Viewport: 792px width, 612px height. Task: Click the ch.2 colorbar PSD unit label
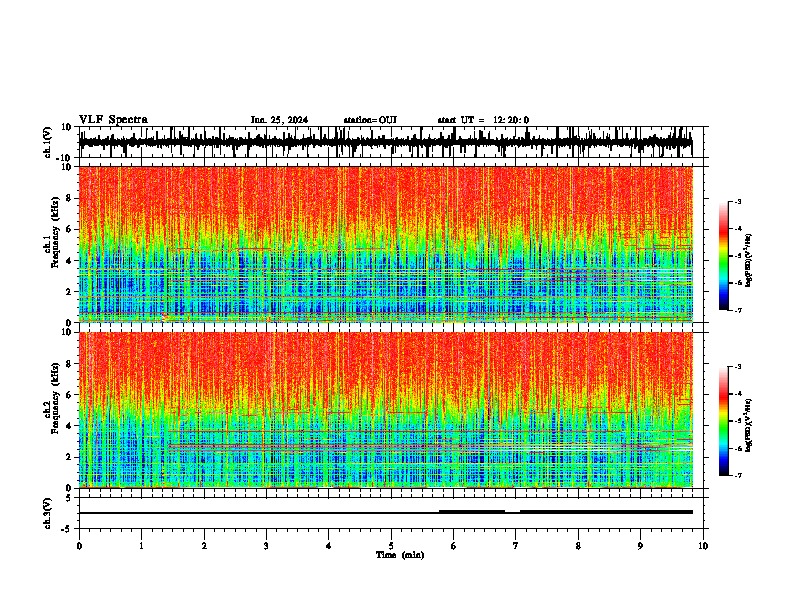click(749, 425)
